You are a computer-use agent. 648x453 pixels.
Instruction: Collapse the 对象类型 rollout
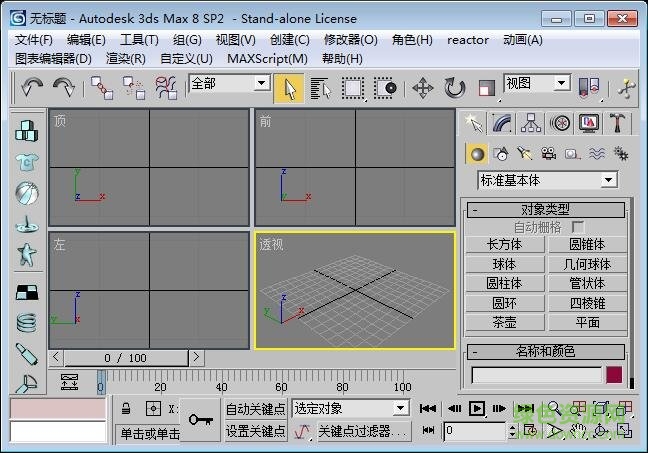pyautogui.click(x=546, y=210)
